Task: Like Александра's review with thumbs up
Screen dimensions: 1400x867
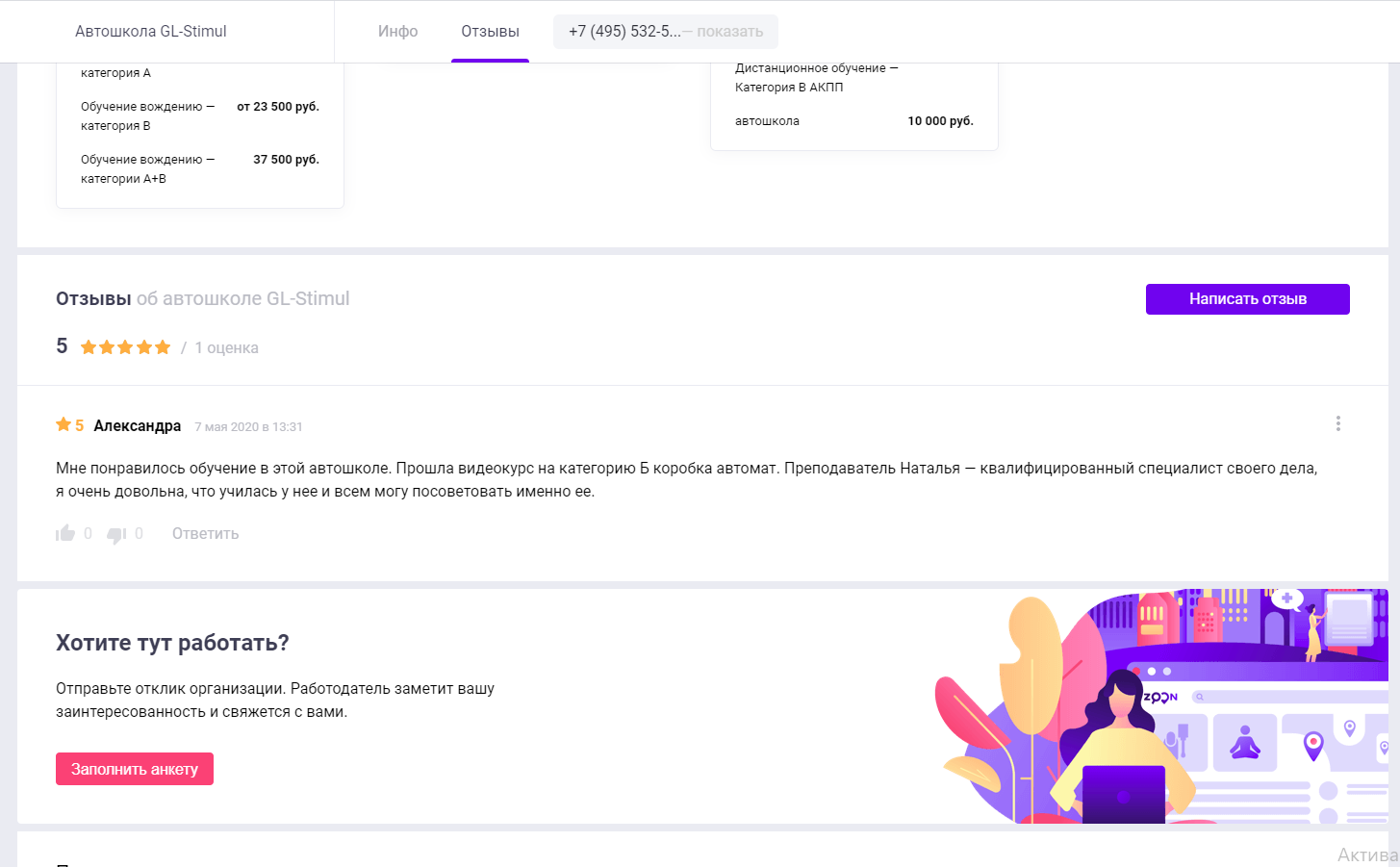Action: [65, 533]
